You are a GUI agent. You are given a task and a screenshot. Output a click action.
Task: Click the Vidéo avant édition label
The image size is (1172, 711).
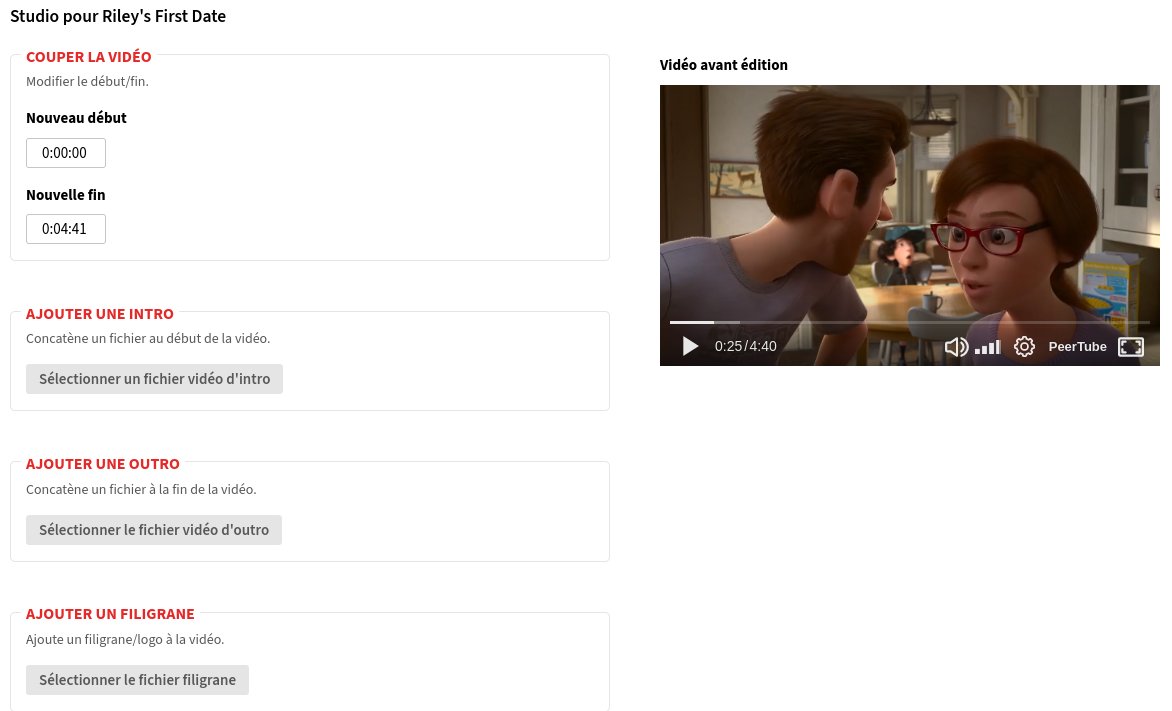click(x=724, y=65)
